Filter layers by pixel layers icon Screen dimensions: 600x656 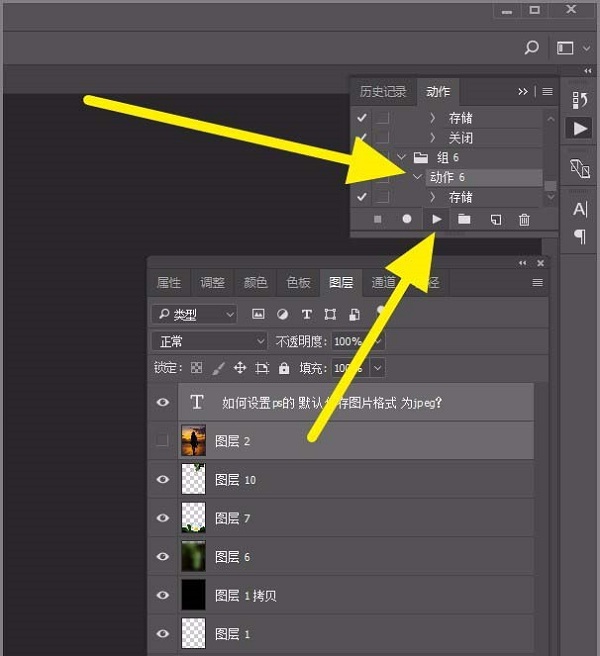point(258,314)
